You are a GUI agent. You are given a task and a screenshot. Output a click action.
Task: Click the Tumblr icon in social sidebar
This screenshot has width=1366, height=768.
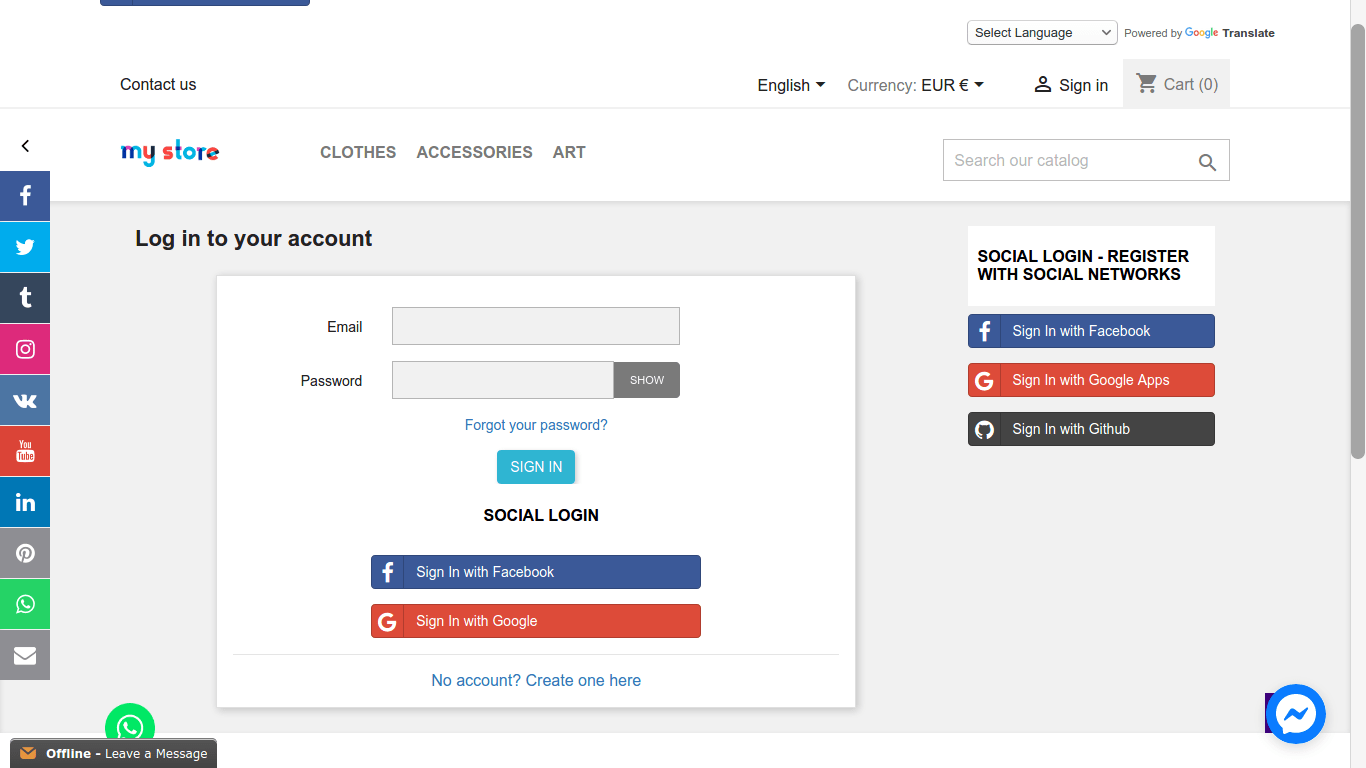tap(25, 298)
